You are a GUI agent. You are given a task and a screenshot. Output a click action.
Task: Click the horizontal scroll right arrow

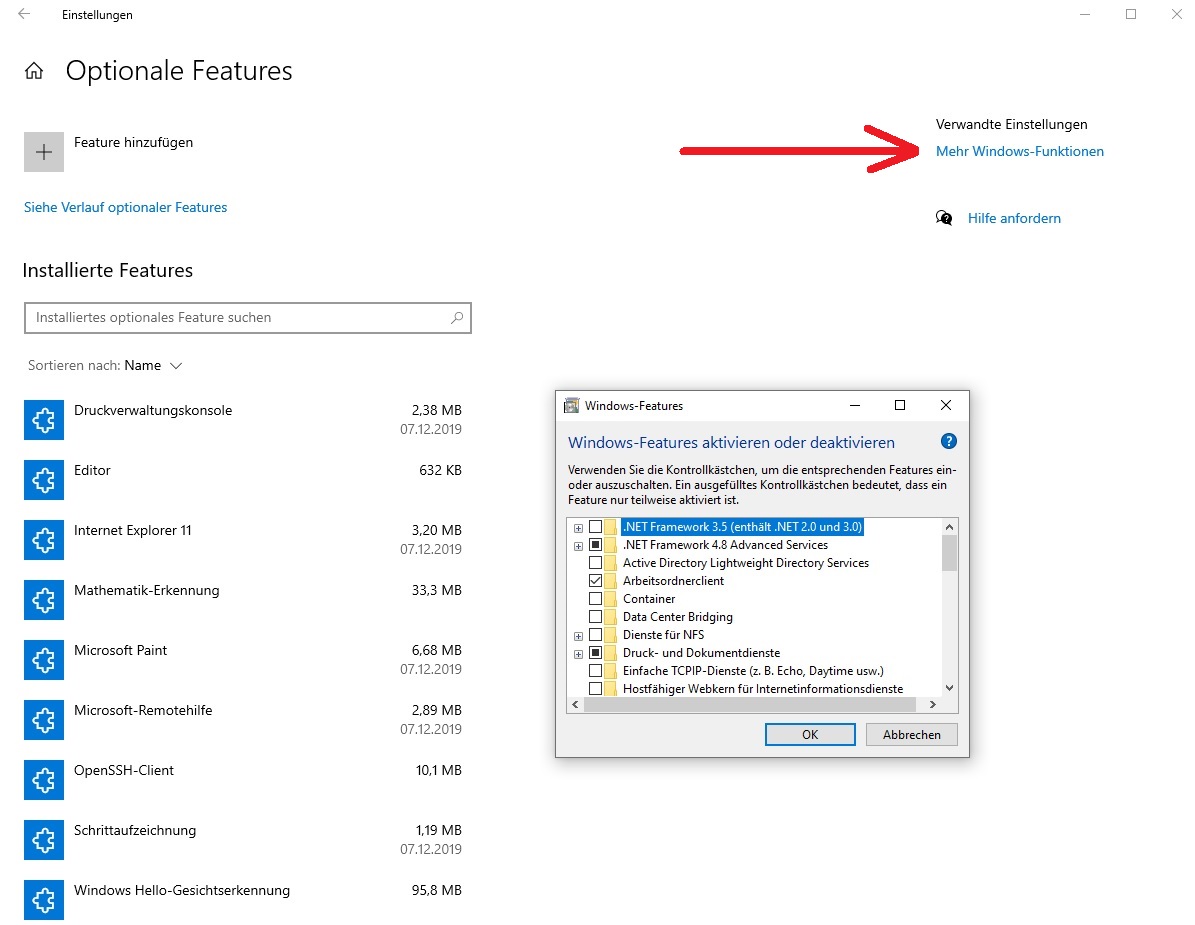(x=933, y=705)
